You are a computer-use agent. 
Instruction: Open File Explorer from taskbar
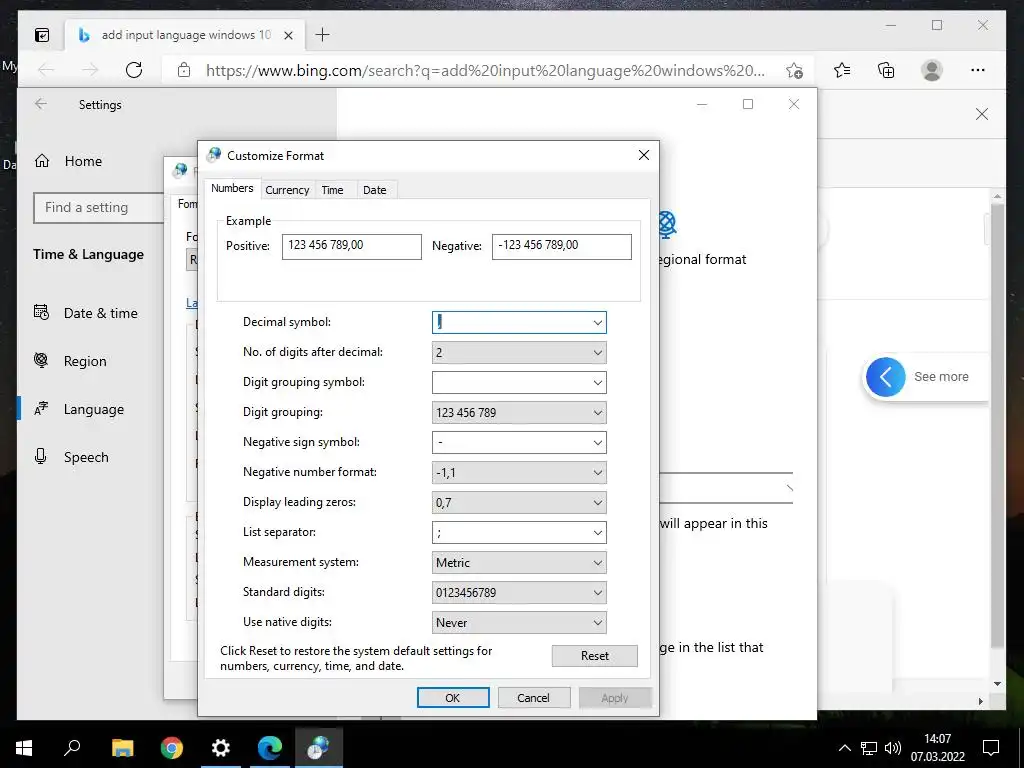pyautogui.click(x=122, y=748)
